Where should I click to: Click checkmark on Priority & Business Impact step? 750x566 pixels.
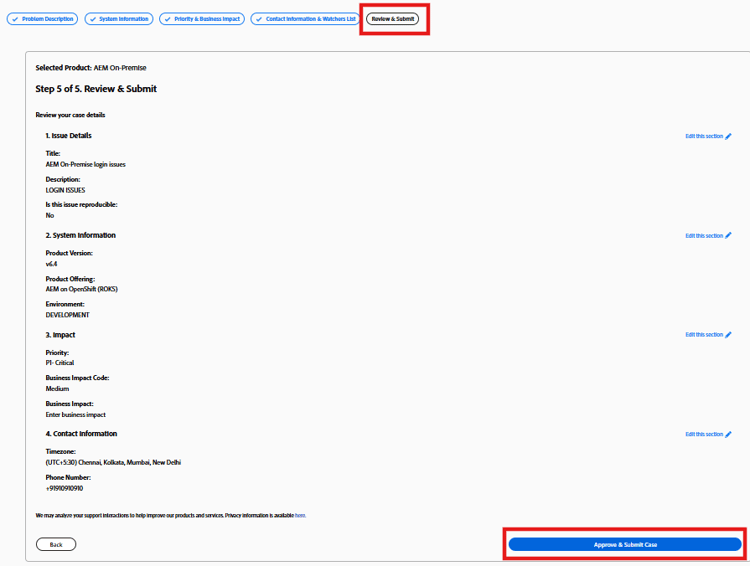pos(167,19)
